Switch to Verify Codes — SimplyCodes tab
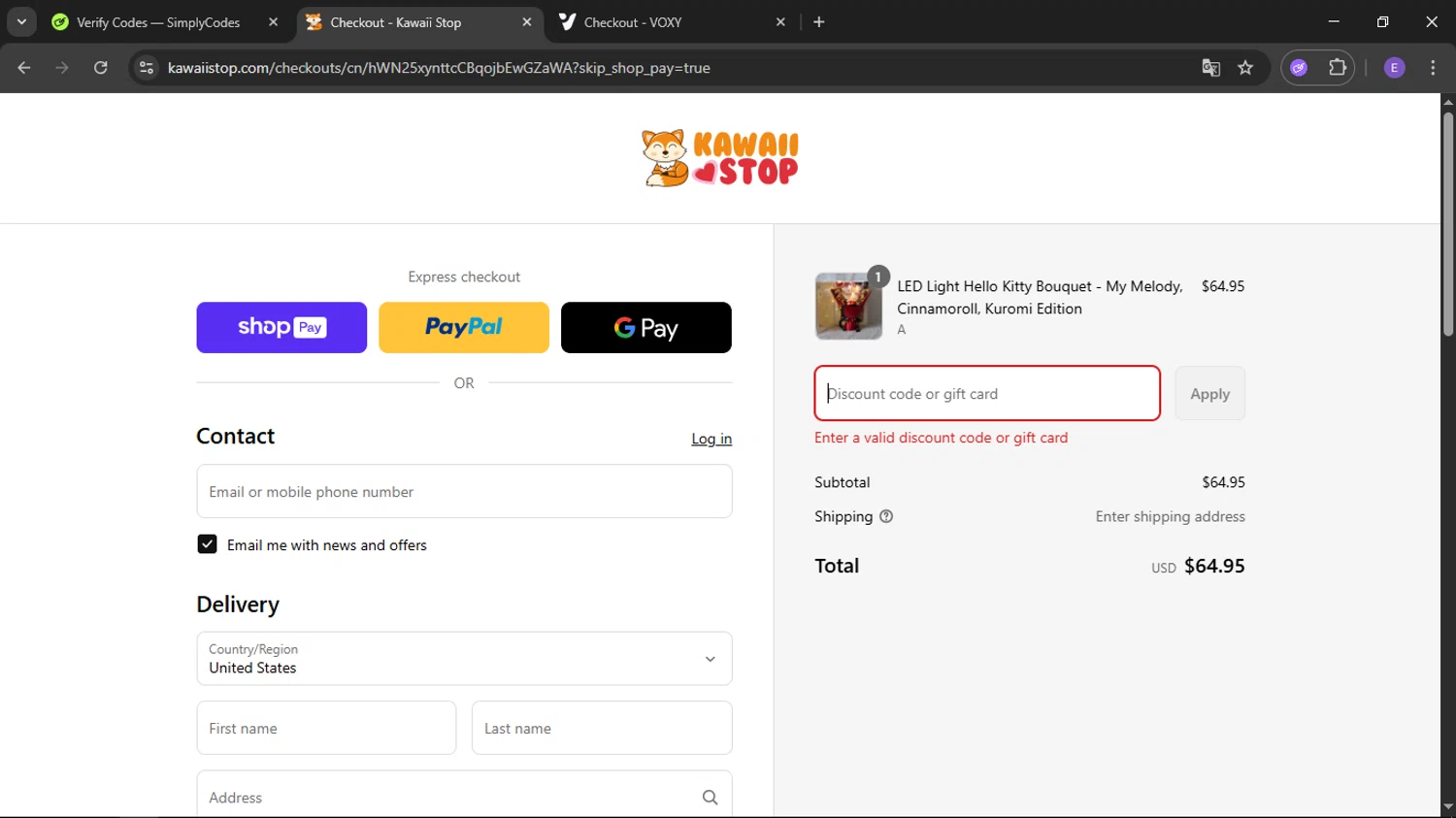Viewport: 1456px width, 818px height. 158,22
